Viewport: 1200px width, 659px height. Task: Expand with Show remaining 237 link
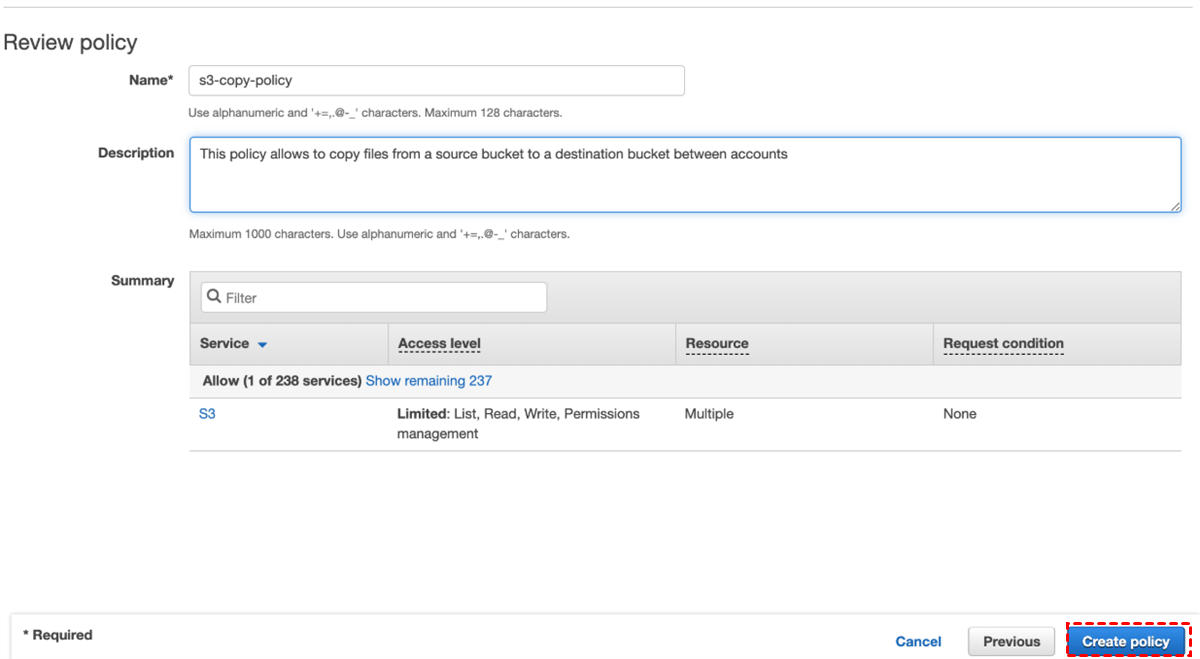pos(429,381)
